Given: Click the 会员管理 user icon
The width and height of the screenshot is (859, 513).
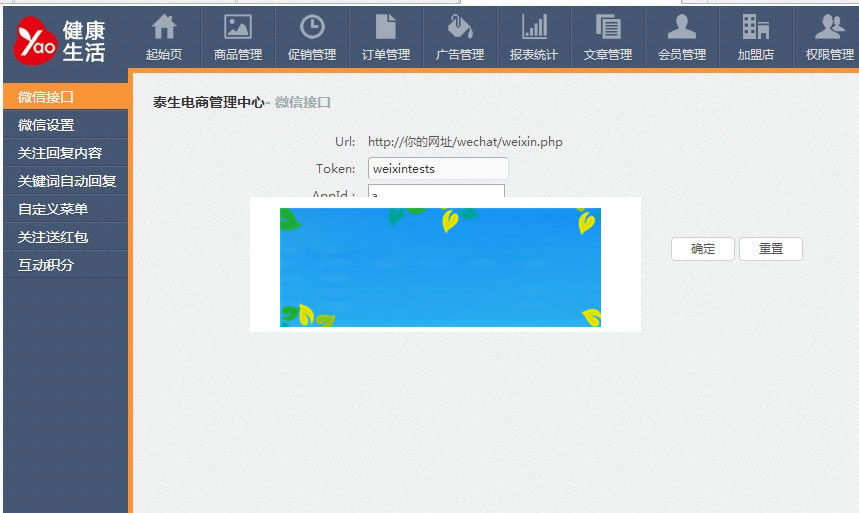Looking at the screenshot, I should pos(682,27).
